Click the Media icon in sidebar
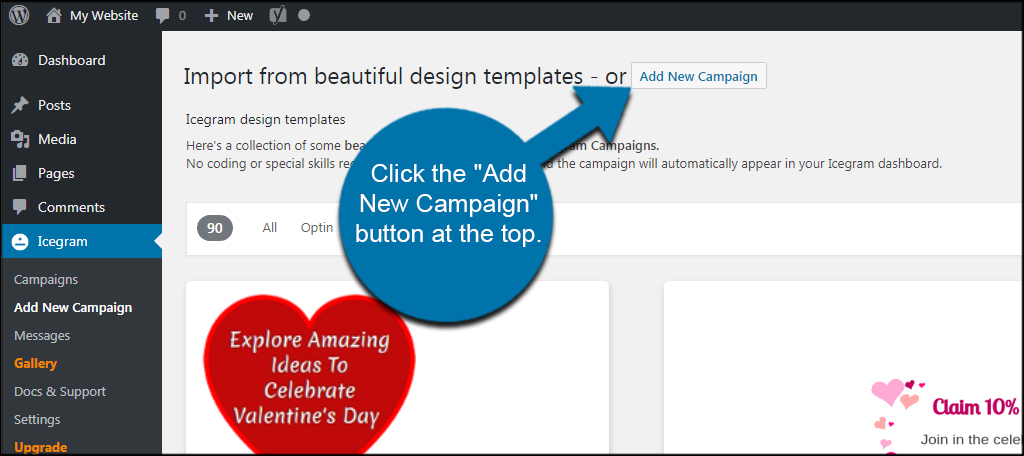Screen dimensions: 1024x456 tap(20, 139)
